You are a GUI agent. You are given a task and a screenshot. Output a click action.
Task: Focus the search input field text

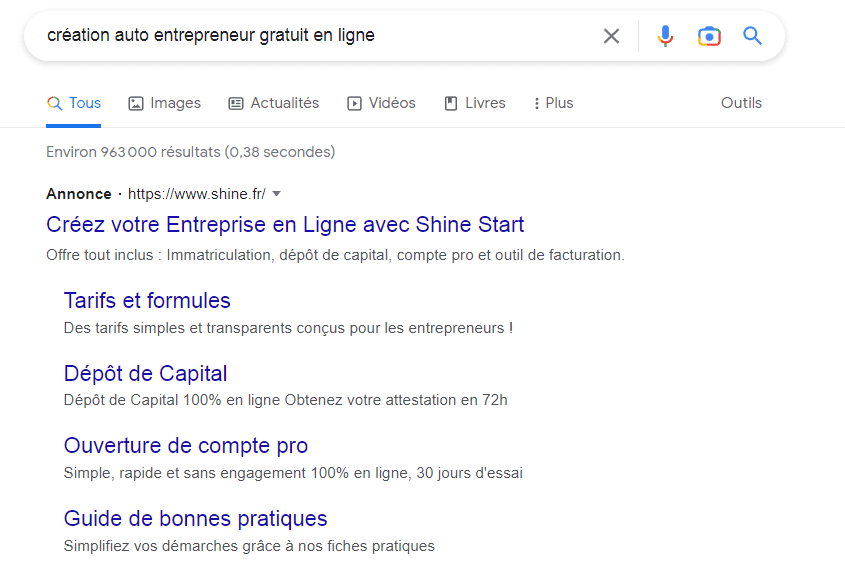coord(211,36)
